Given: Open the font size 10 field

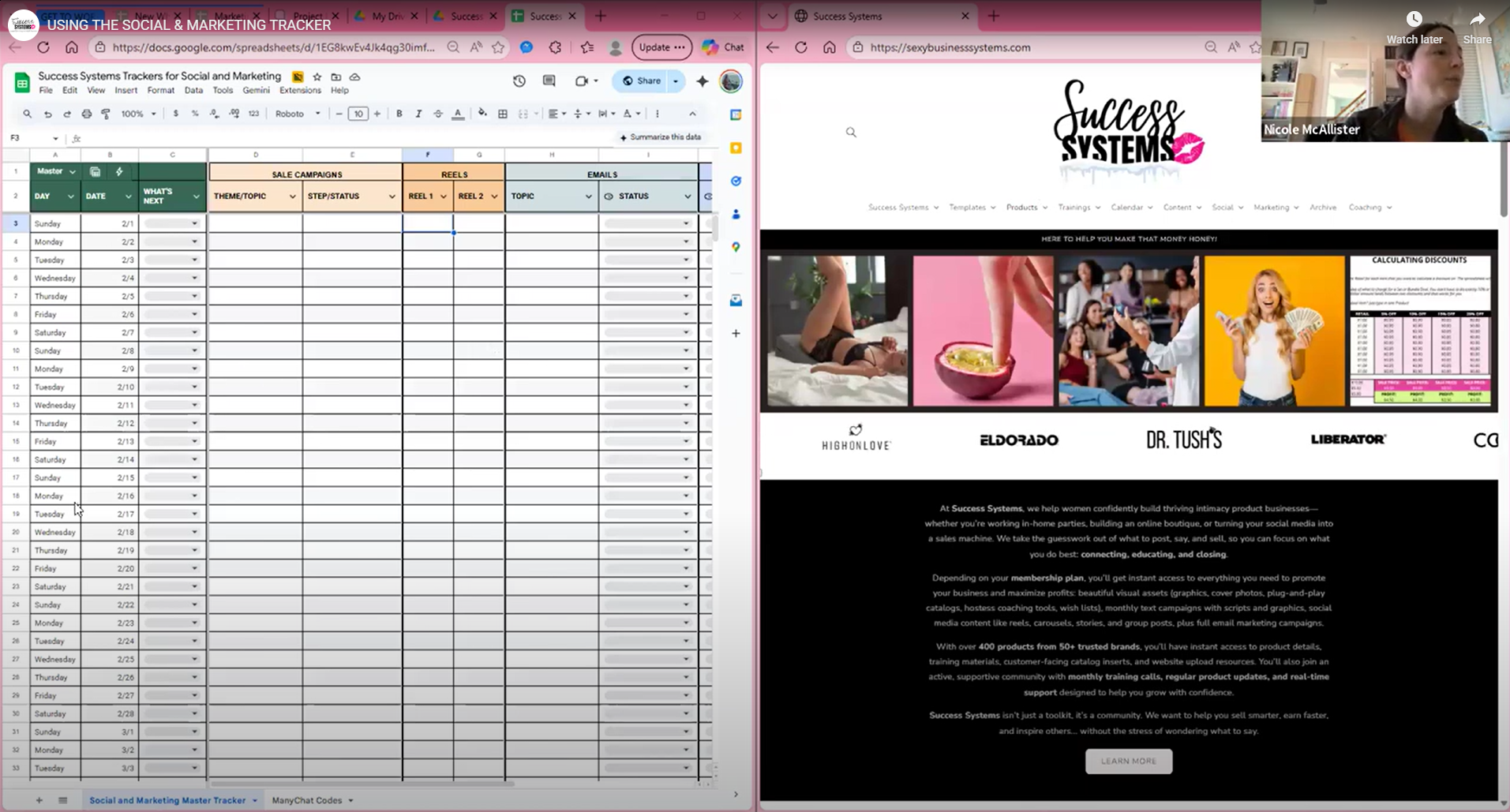Looking at the screenshot, I should coord(358,114).
